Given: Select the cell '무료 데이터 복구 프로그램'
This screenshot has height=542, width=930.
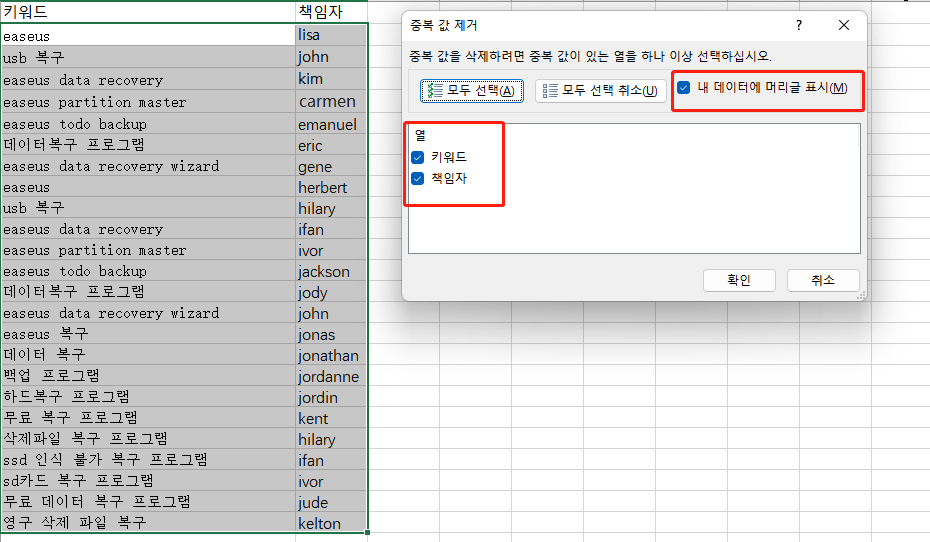Looking at the screenshot, I should coord(148,502).
